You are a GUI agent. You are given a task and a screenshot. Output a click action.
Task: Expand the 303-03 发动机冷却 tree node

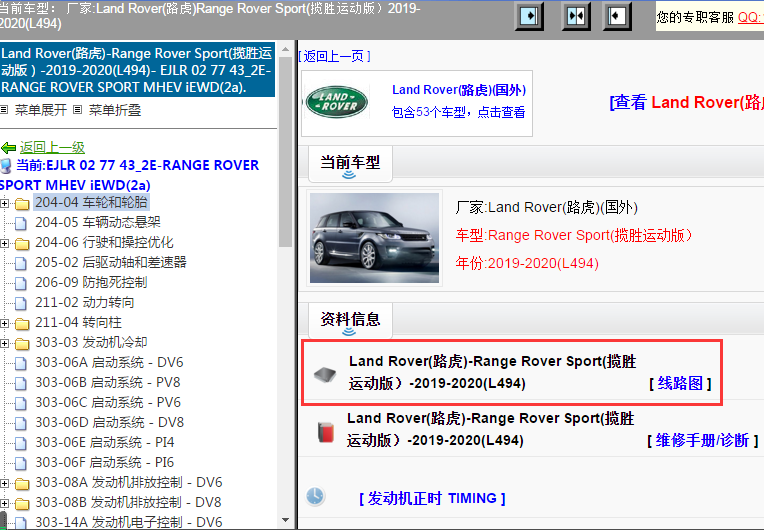click(4, 343)
